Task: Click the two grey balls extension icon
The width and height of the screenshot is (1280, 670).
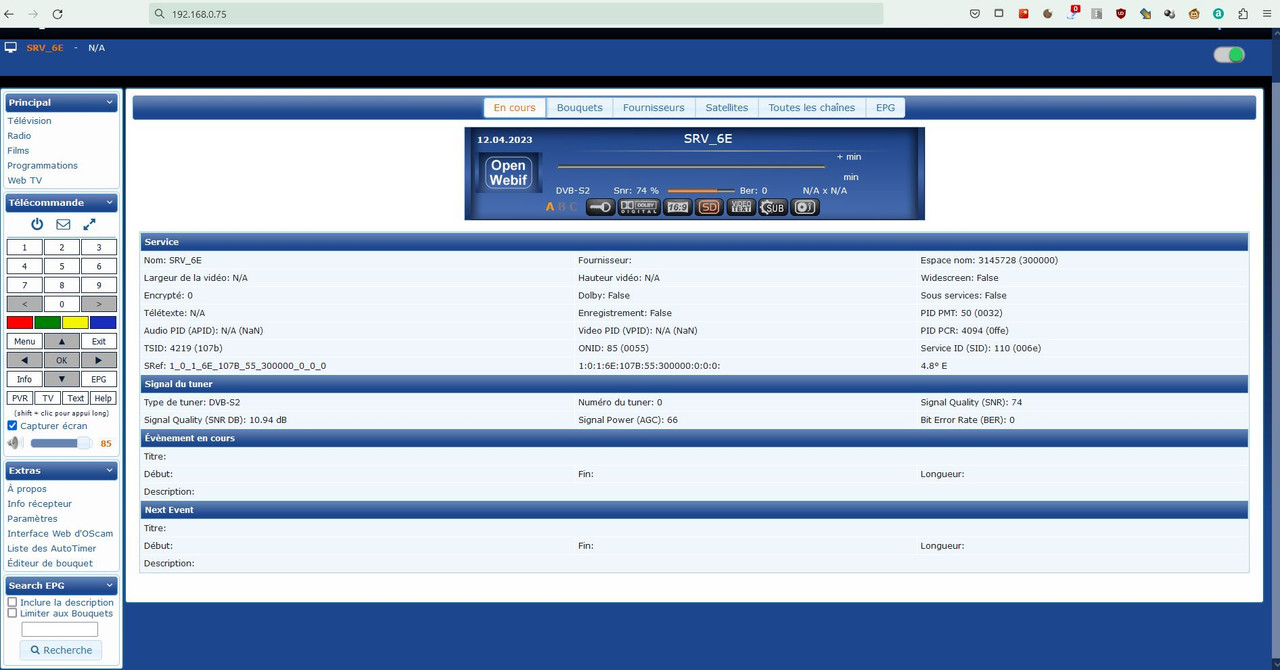Action: pyautogui.click(x=1170, y=14)
